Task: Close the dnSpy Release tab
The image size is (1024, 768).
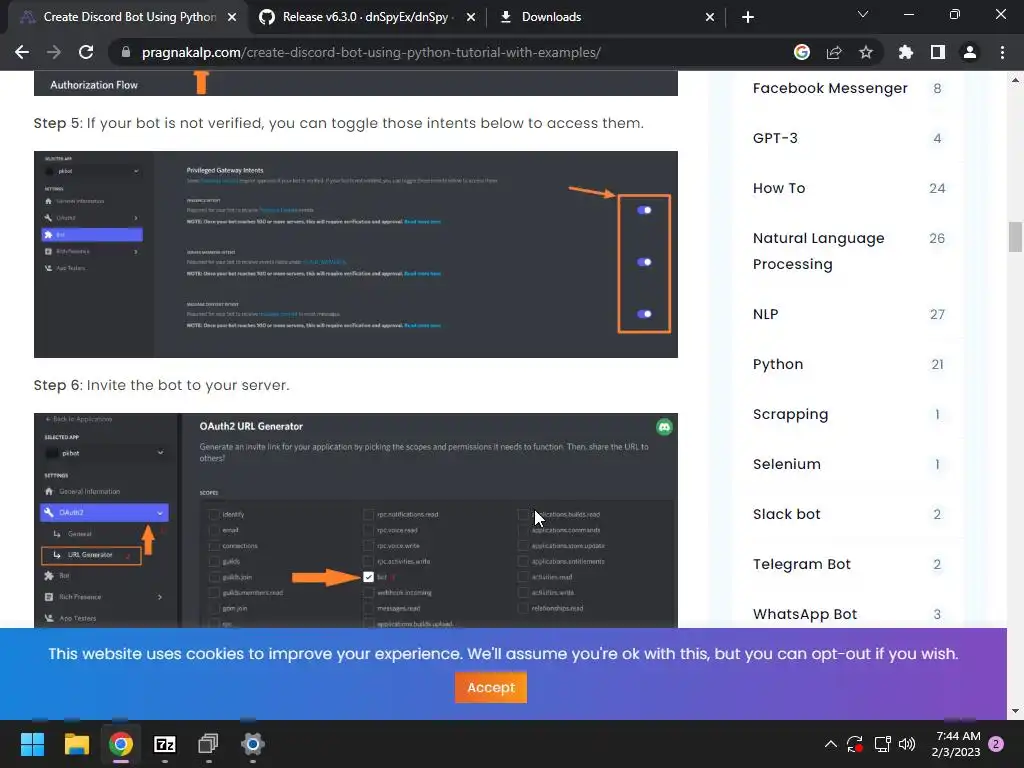Action: coord(471,17)
